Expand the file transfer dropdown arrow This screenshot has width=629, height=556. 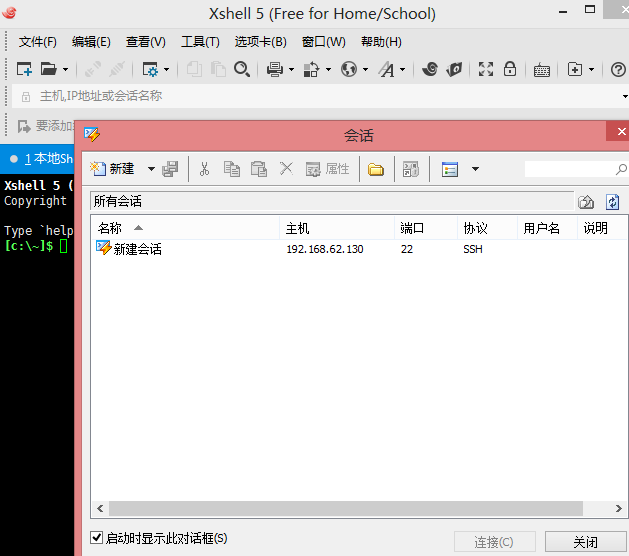coord(329,70)
